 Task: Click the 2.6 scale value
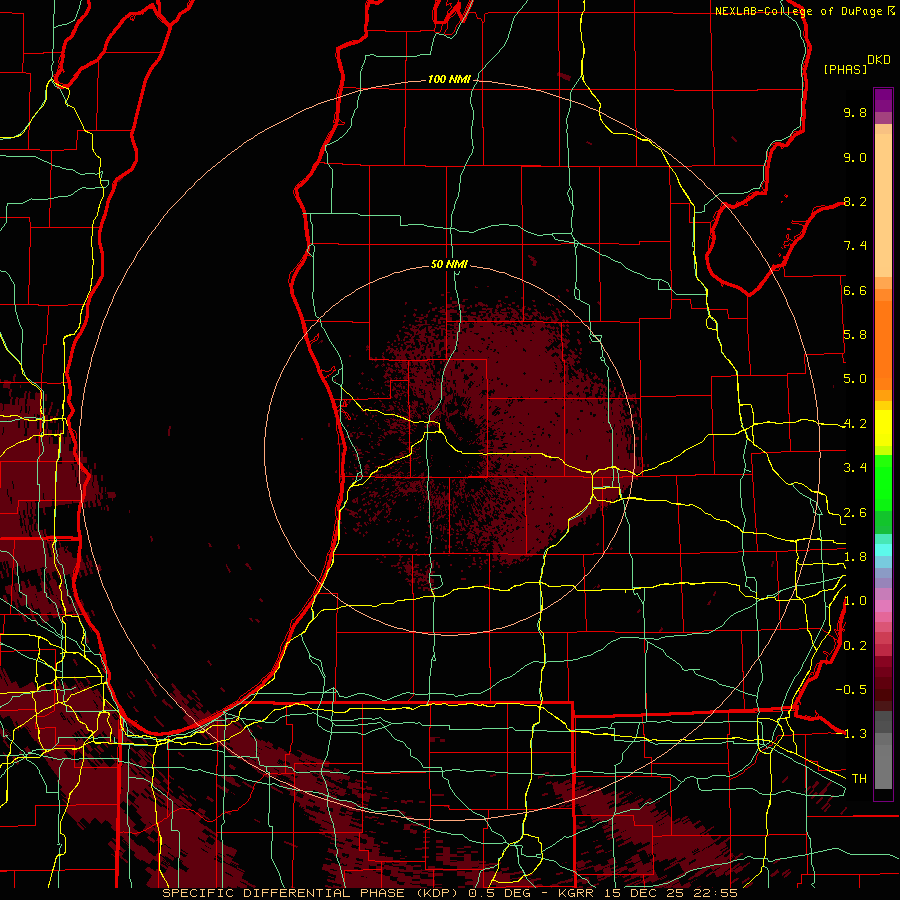pos(855,513)
